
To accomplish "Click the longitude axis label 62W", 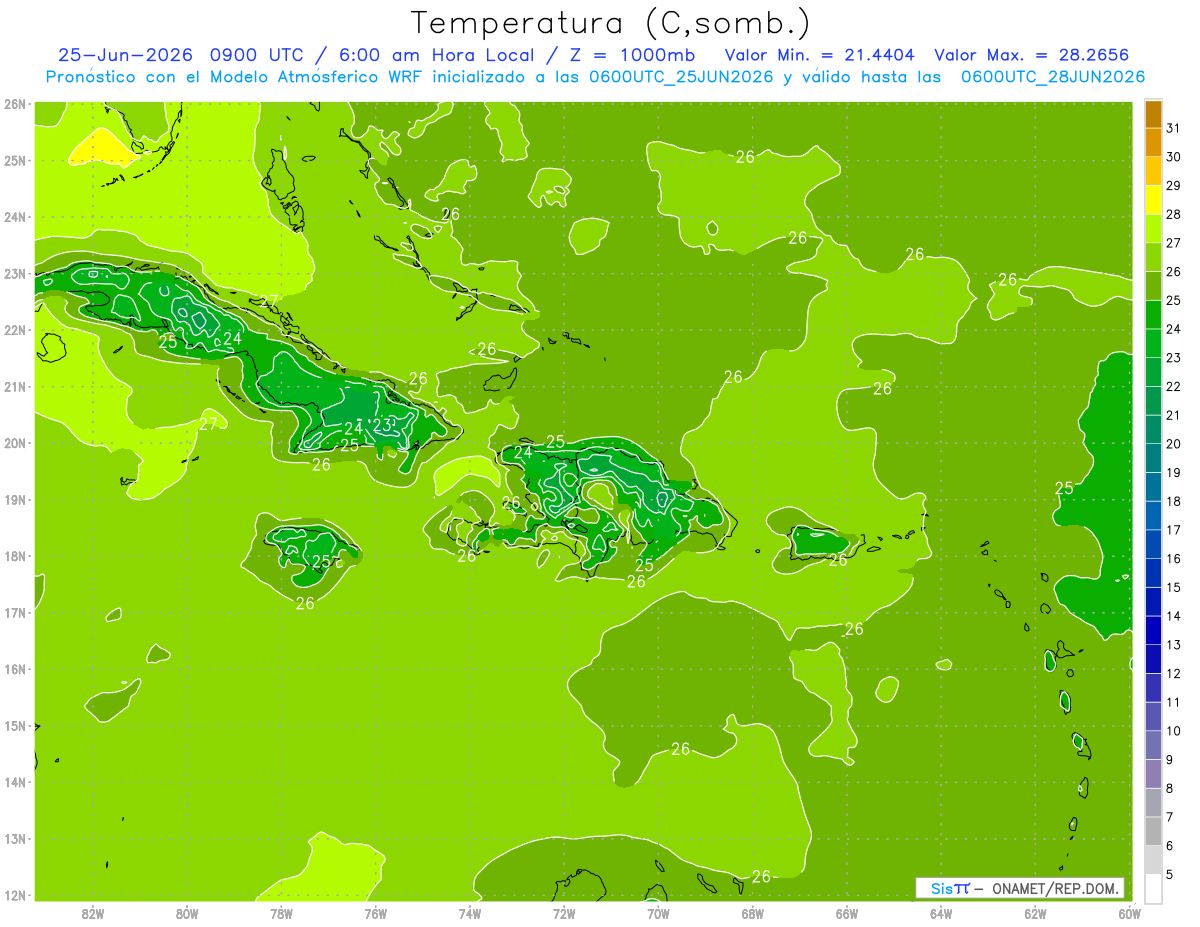I will click(1035, 913).
